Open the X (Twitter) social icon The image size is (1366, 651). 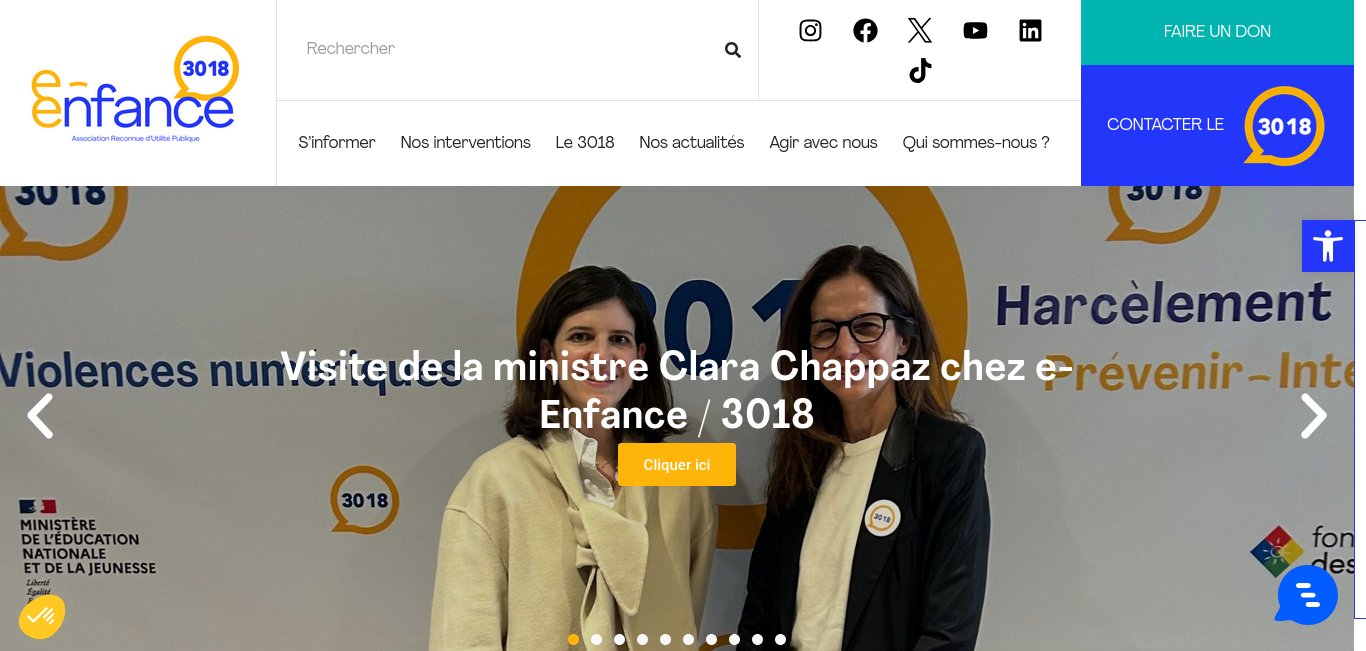920,31
